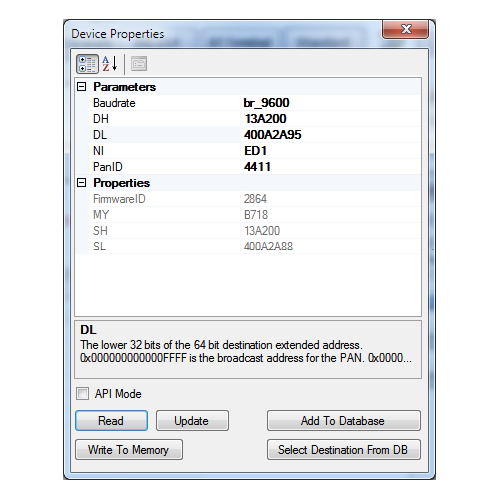Click Write To Memory button
500x500 pixels.
(129, 450)
